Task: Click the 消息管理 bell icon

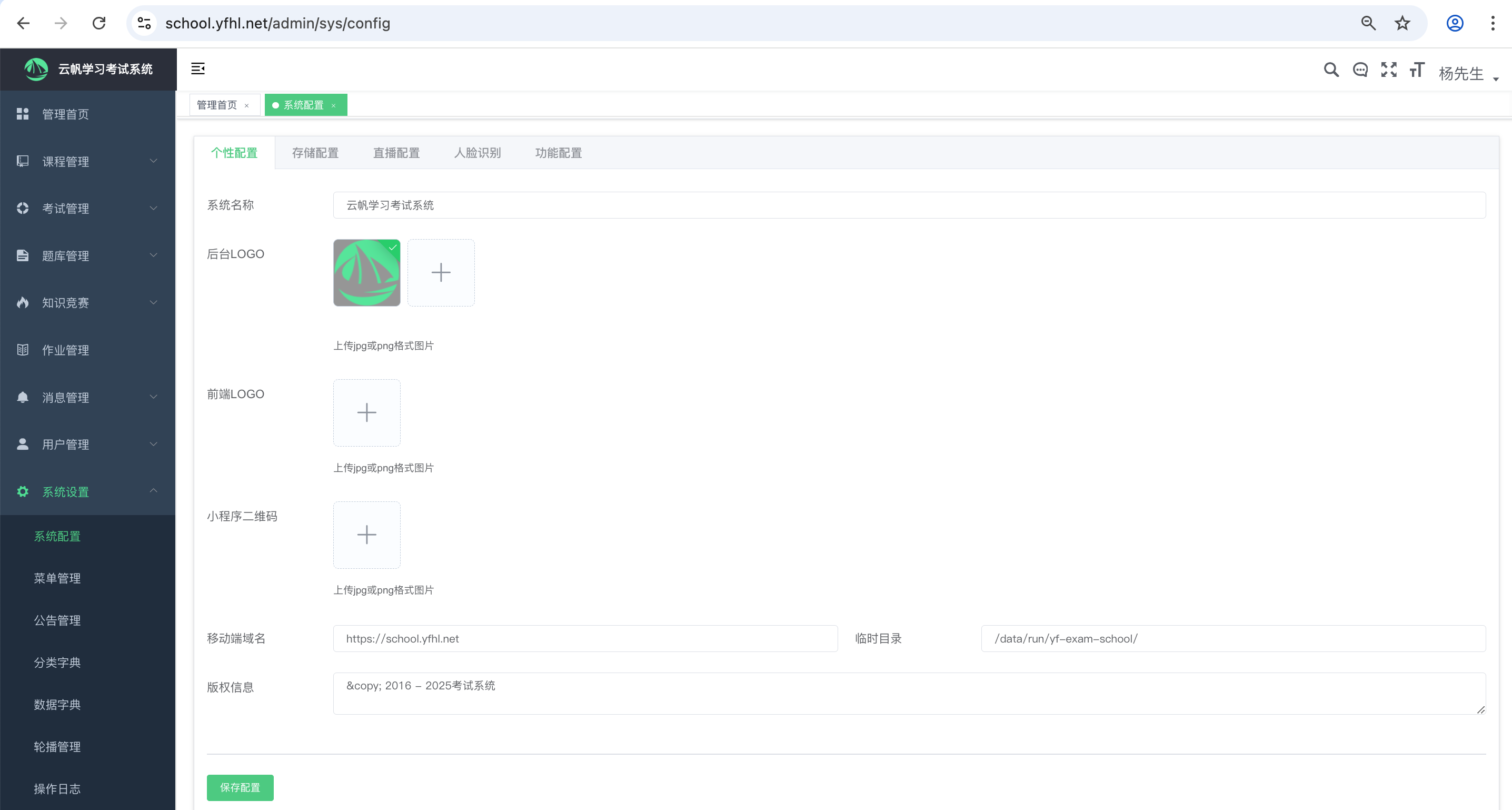Action: pyautogui.click(x=22, y=397)
